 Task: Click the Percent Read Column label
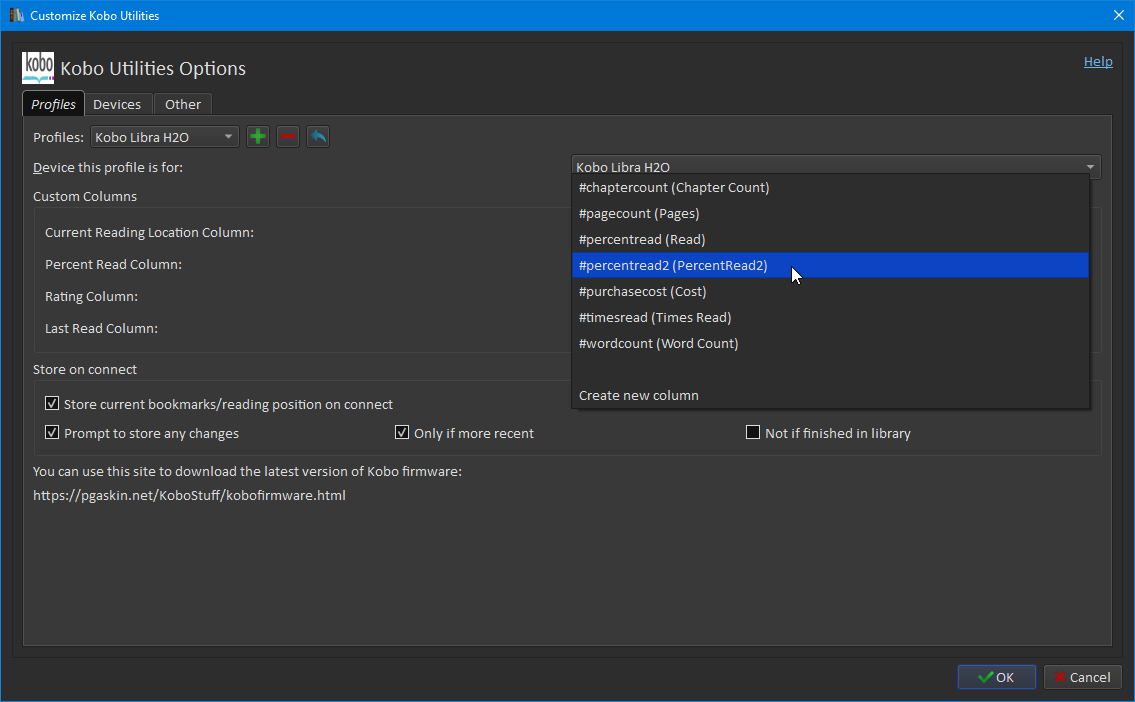(x=114, y=264)
